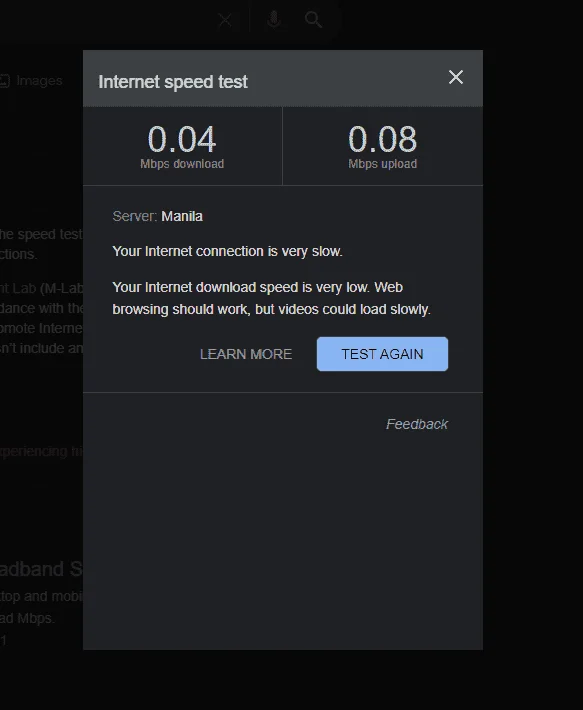Image resolution: width=583 pixels, height=710 pixels.
Task: Click the Internet speed test title
Action: click(x=173, y=82)
